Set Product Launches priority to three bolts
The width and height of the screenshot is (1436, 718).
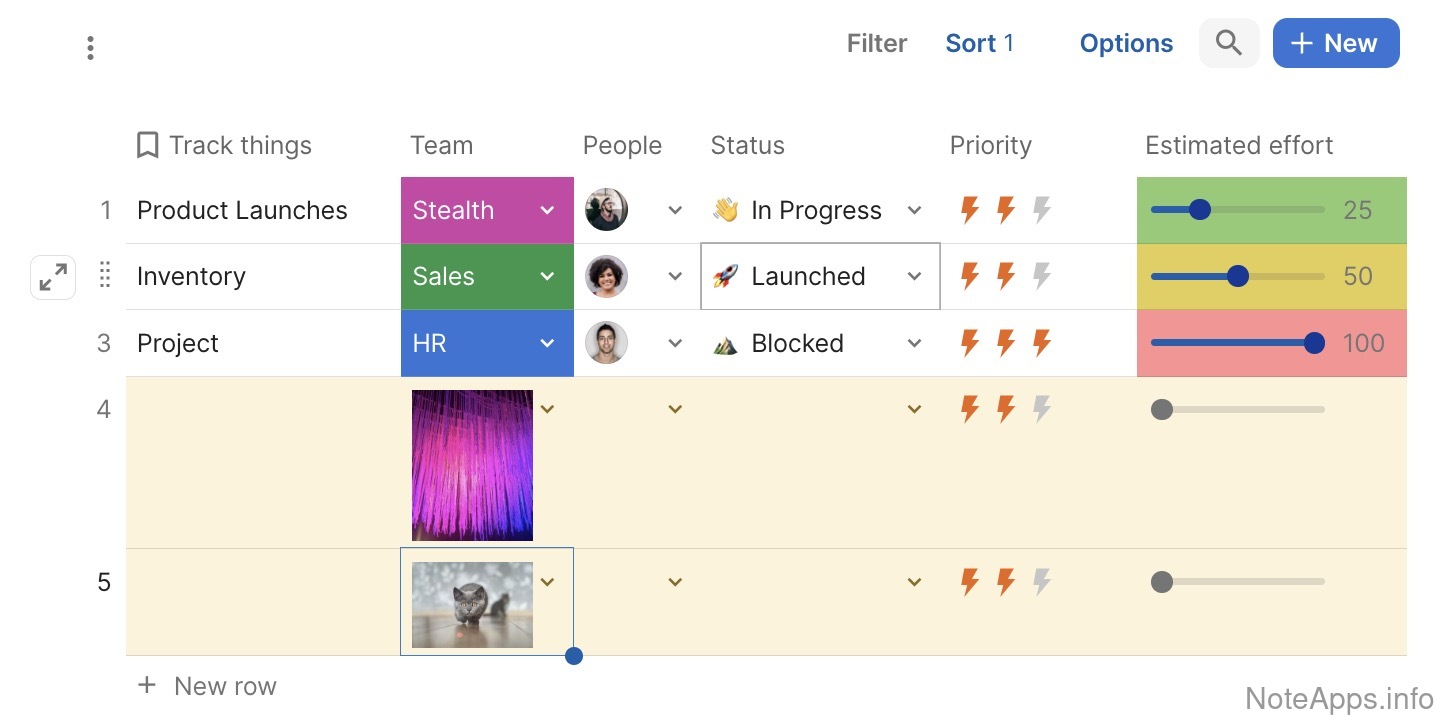click(x=1042, y=210)
